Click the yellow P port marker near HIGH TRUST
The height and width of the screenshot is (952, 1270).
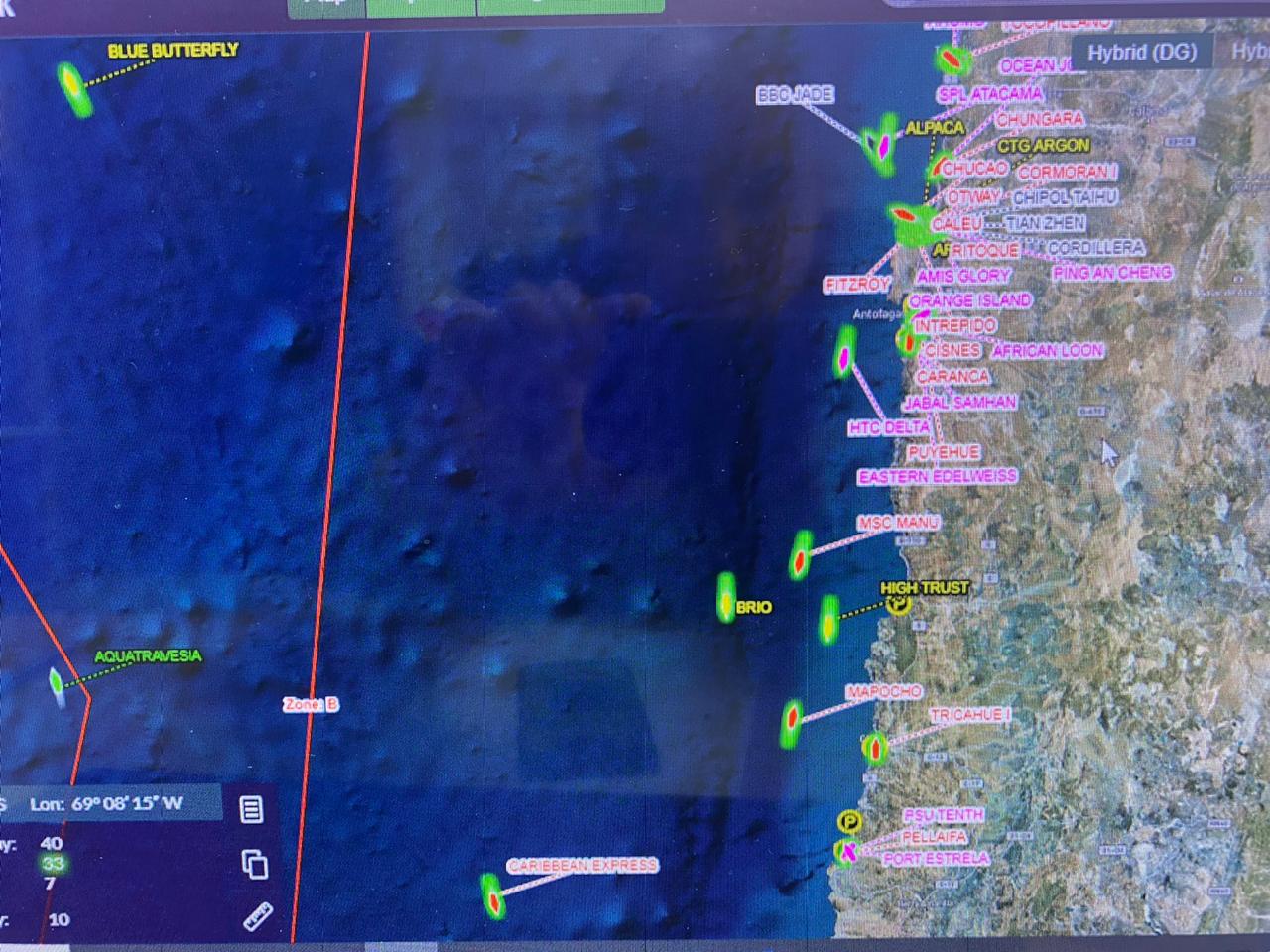pyautogui.click(x=898, y=604)
